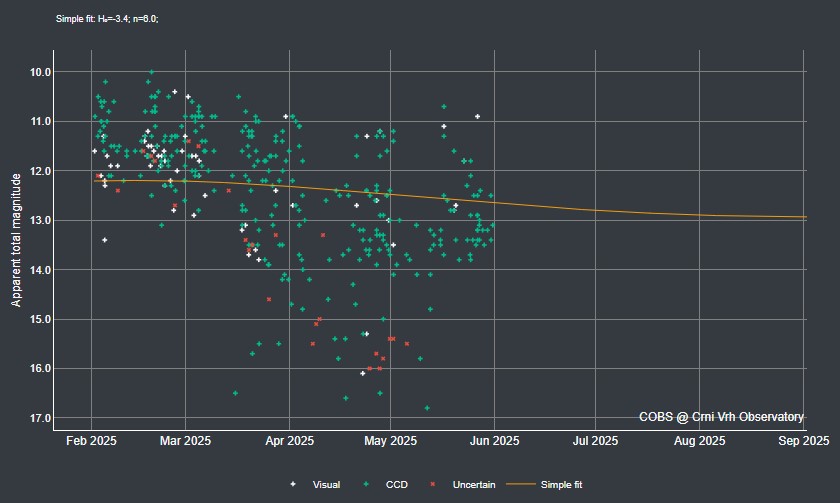Image resolution: width=840 pixels, height=503 pixels.
Task: Select the white Visual point near magnitude 16.1
Action: (x=363, y=373)
